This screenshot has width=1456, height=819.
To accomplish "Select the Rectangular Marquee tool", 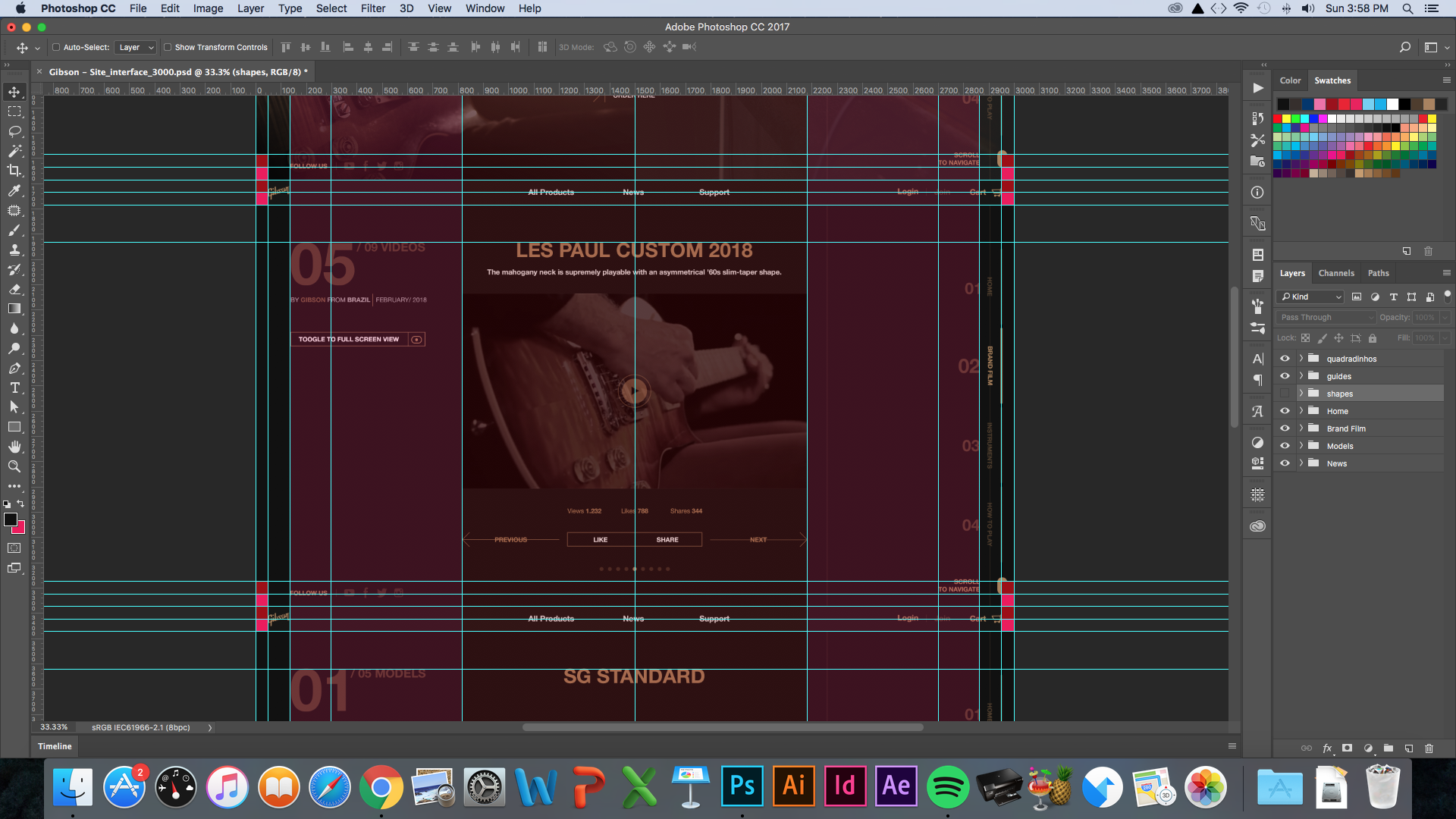I will tap(14, 111).
